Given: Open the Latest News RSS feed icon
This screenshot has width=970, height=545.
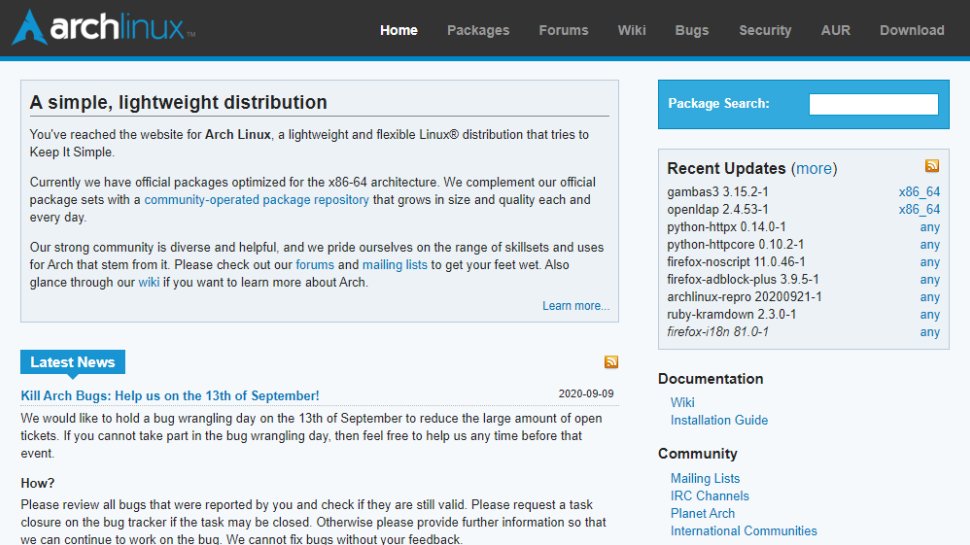Looking at the screenshot, I should pyautogui.click(x=611, y=362).
